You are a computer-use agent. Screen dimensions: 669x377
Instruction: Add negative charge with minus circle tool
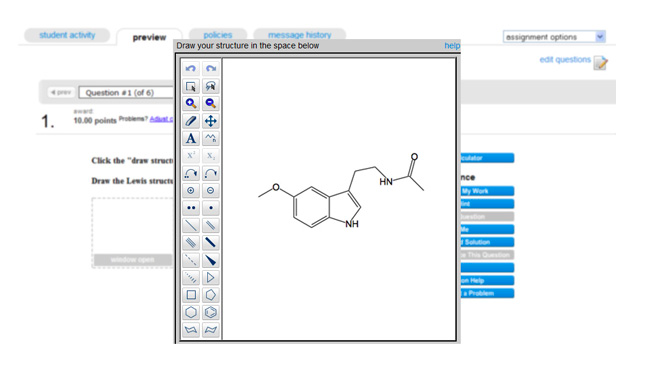210,191
